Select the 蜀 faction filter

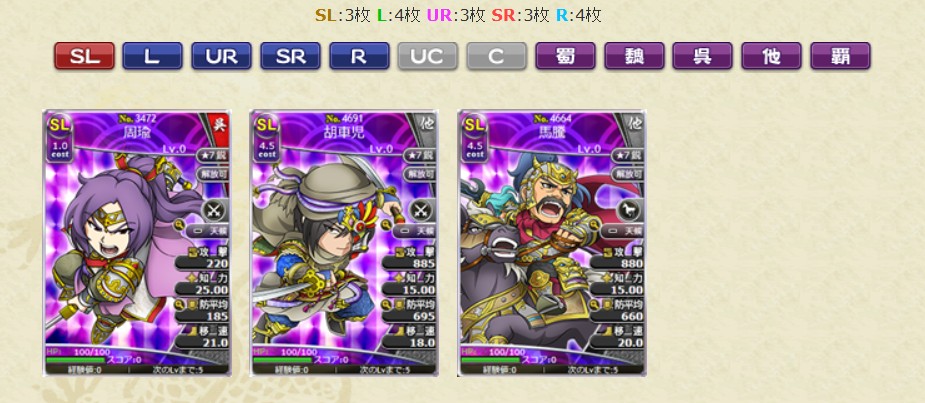pyautogui.click(x=565, y=56)
